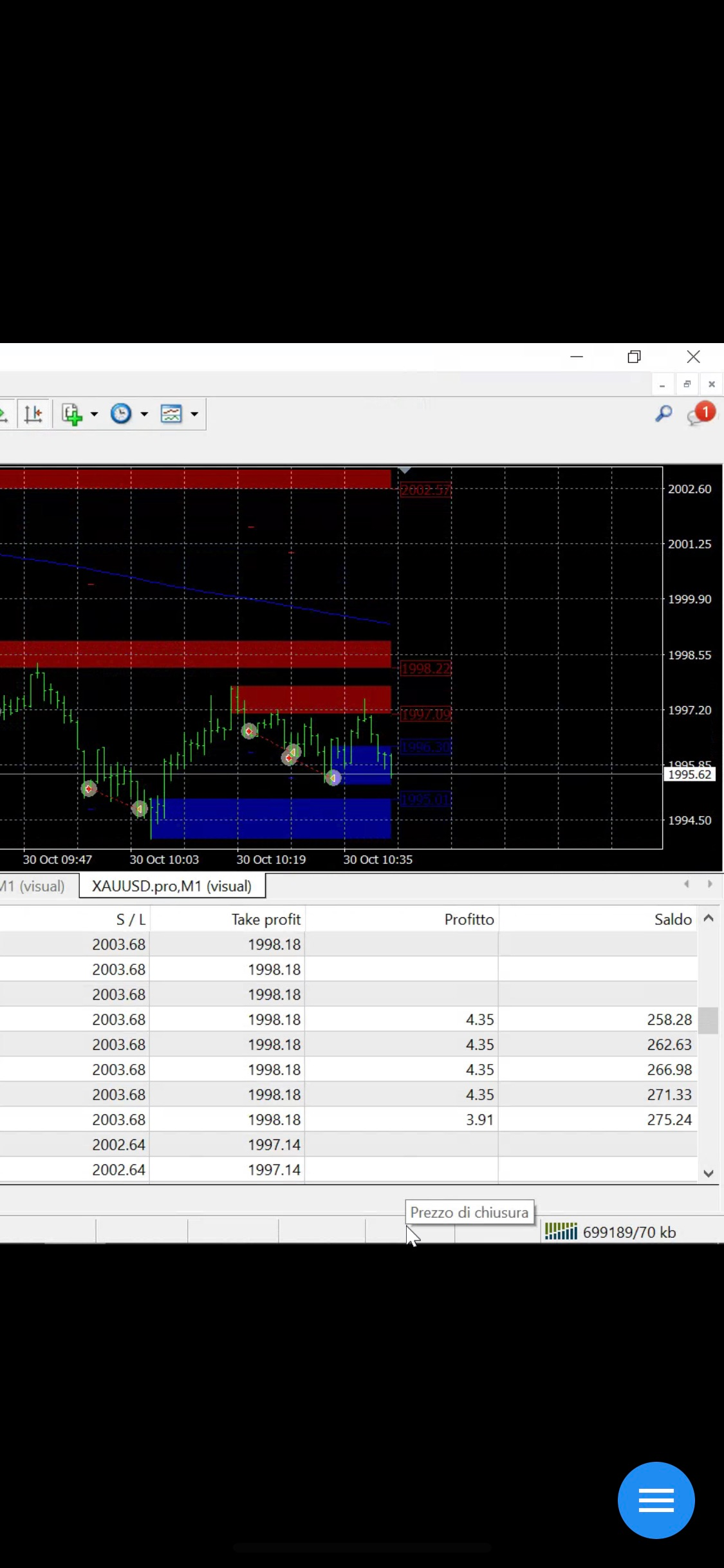The image size is (724, 1568).
Task: Click the results table scroll up arrow
Action: point(709,919)
